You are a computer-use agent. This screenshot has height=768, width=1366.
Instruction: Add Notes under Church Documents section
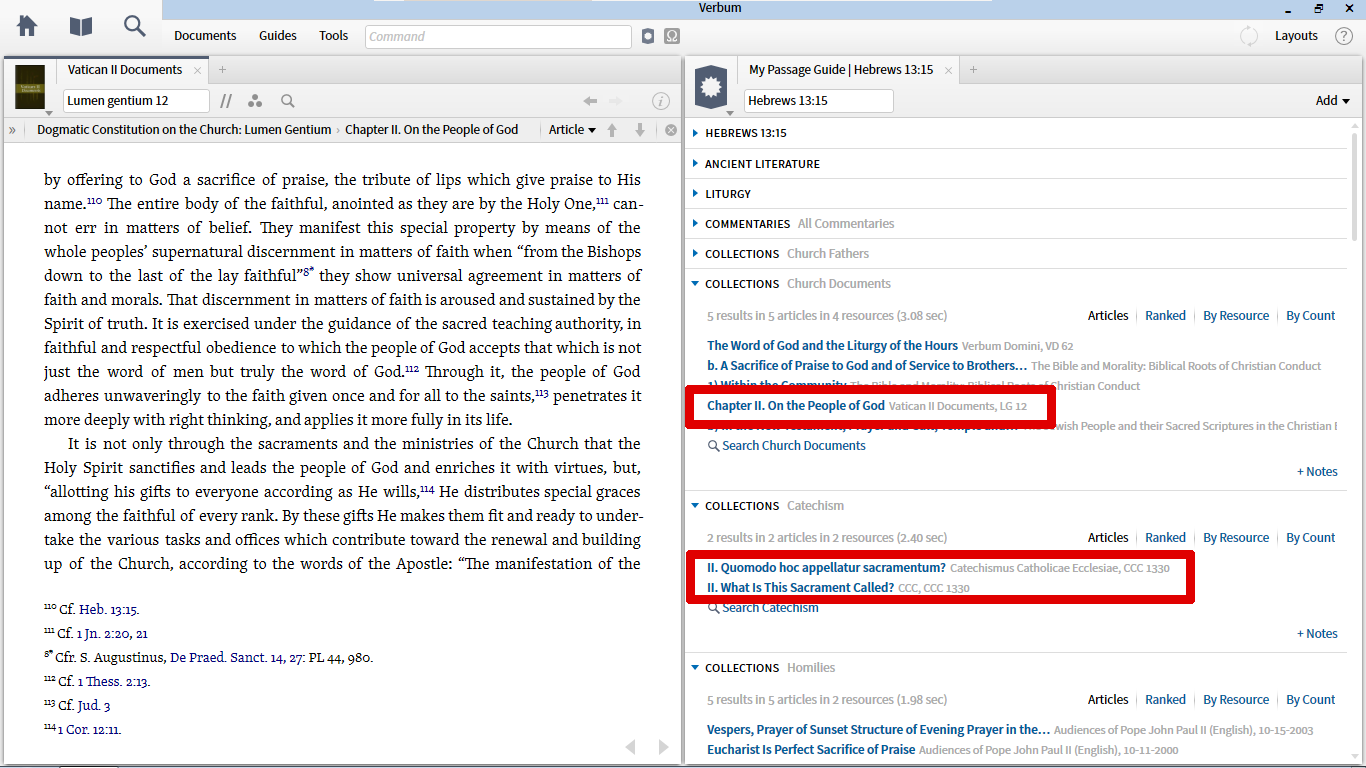pyautogui.click(x=1317, y=472)
